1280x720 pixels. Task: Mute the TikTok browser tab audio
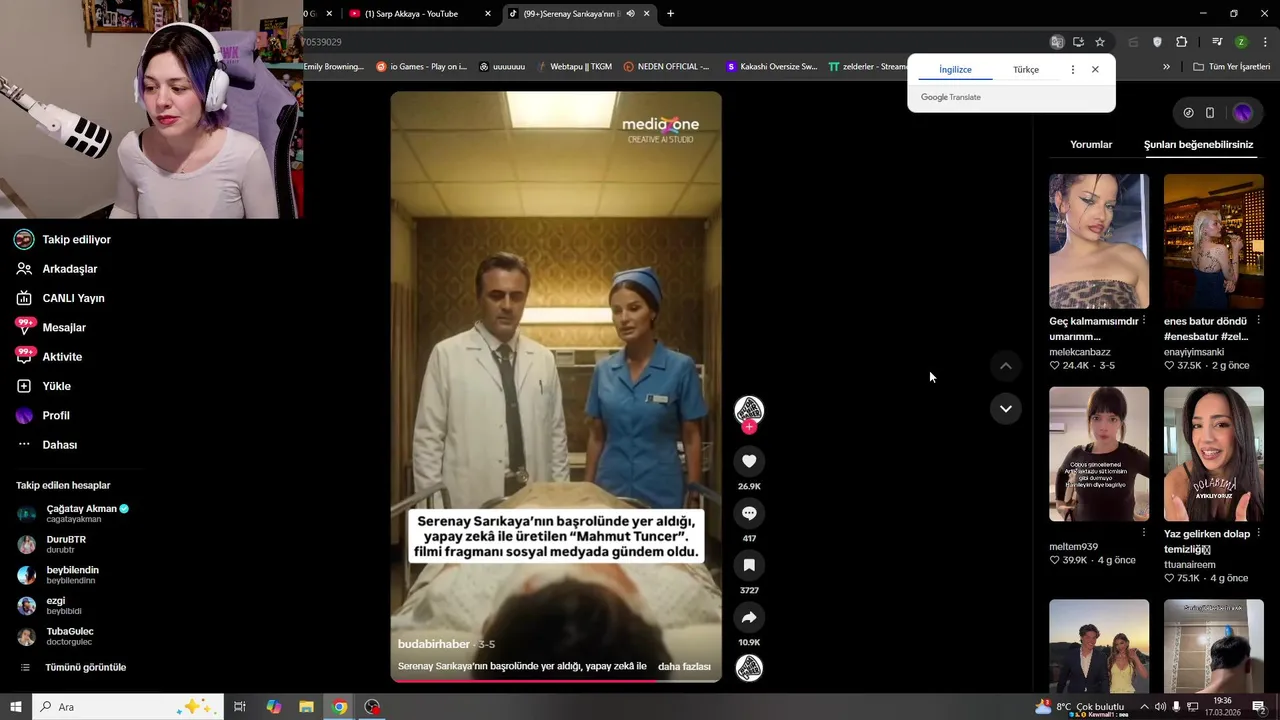pos(630,14)
